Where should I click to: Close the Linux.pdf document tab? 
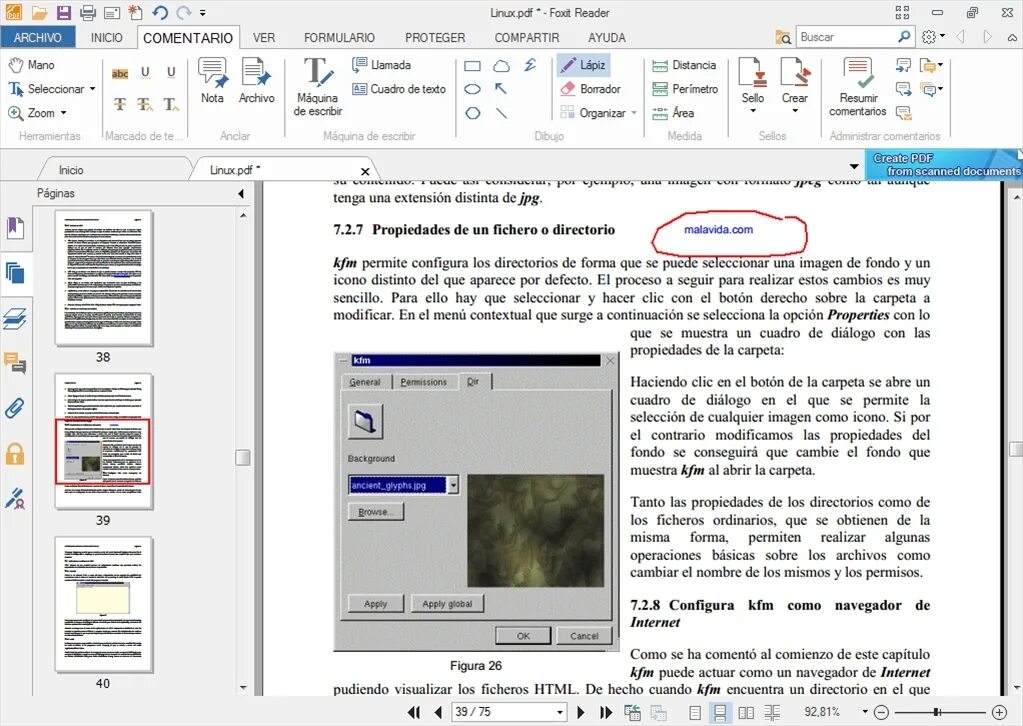(x=365, y=171)
